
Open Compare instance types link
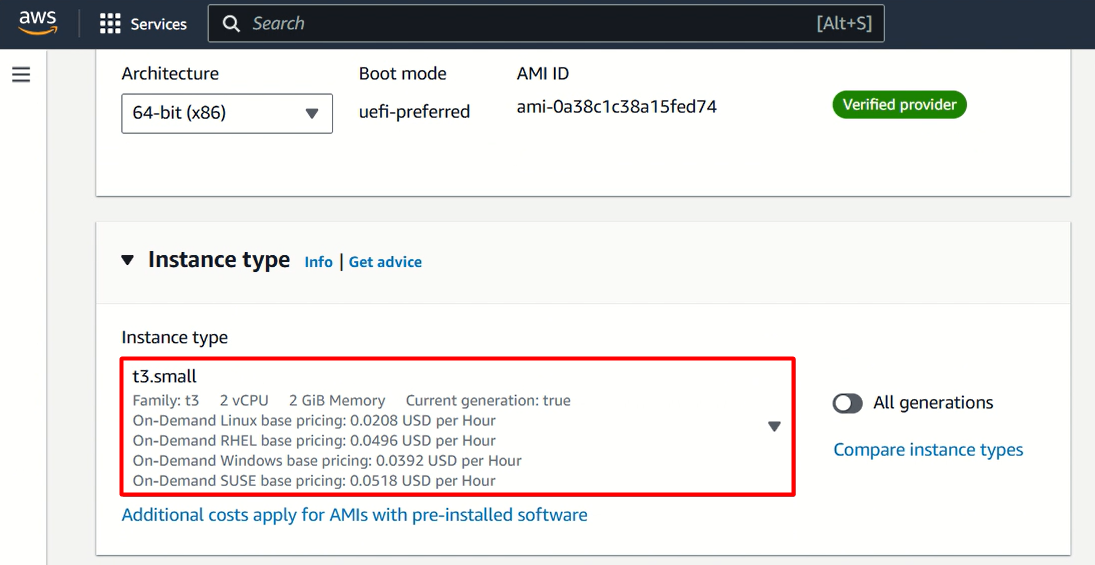click(x=928, y=450)
